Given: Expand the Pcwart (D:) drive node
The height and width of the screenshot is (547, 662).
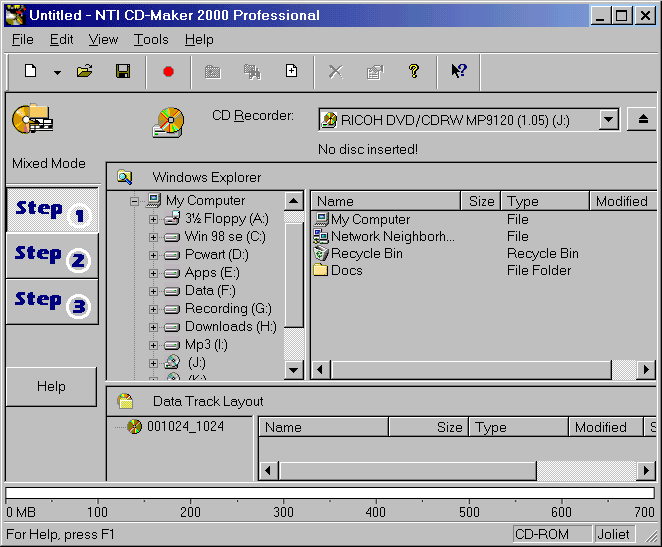Looking at the screenshot, I should (x=154, y=255).
